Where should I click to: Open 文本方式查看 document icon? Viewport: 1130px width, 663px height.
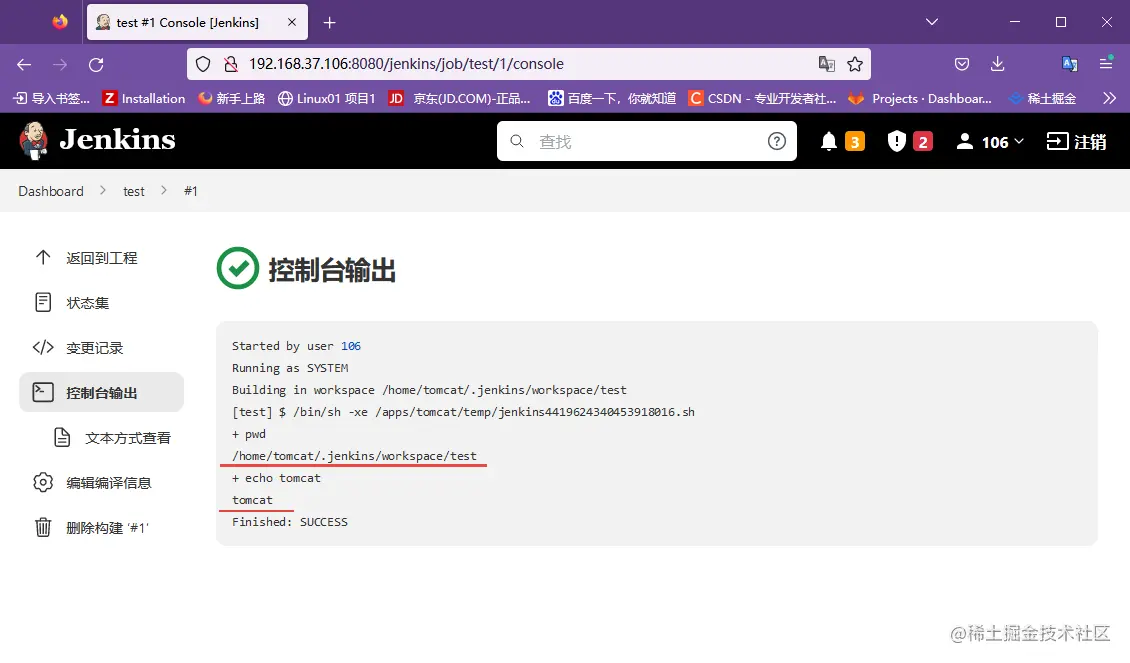(x=63, y=437)
